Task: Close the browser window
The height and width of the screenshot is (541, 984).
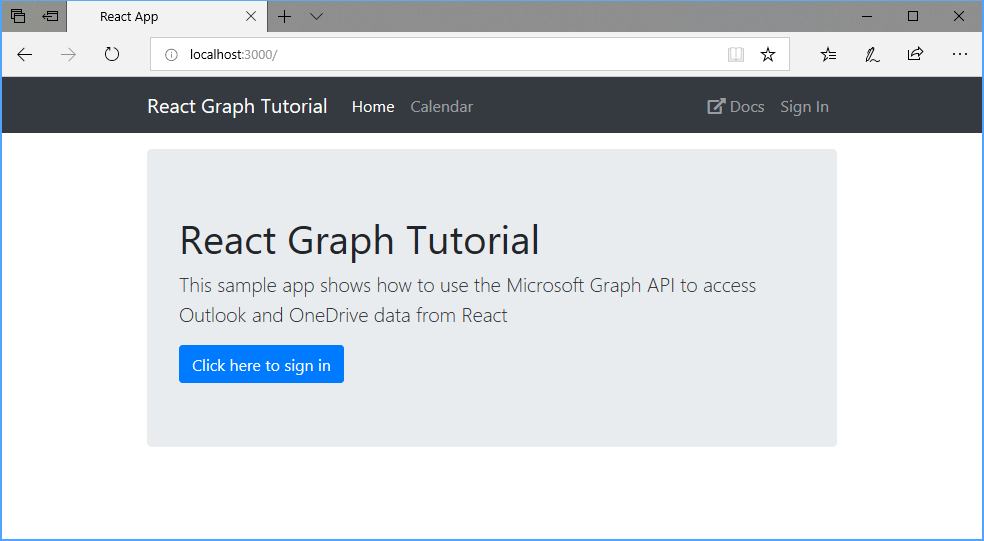Action: coord(959,16)
